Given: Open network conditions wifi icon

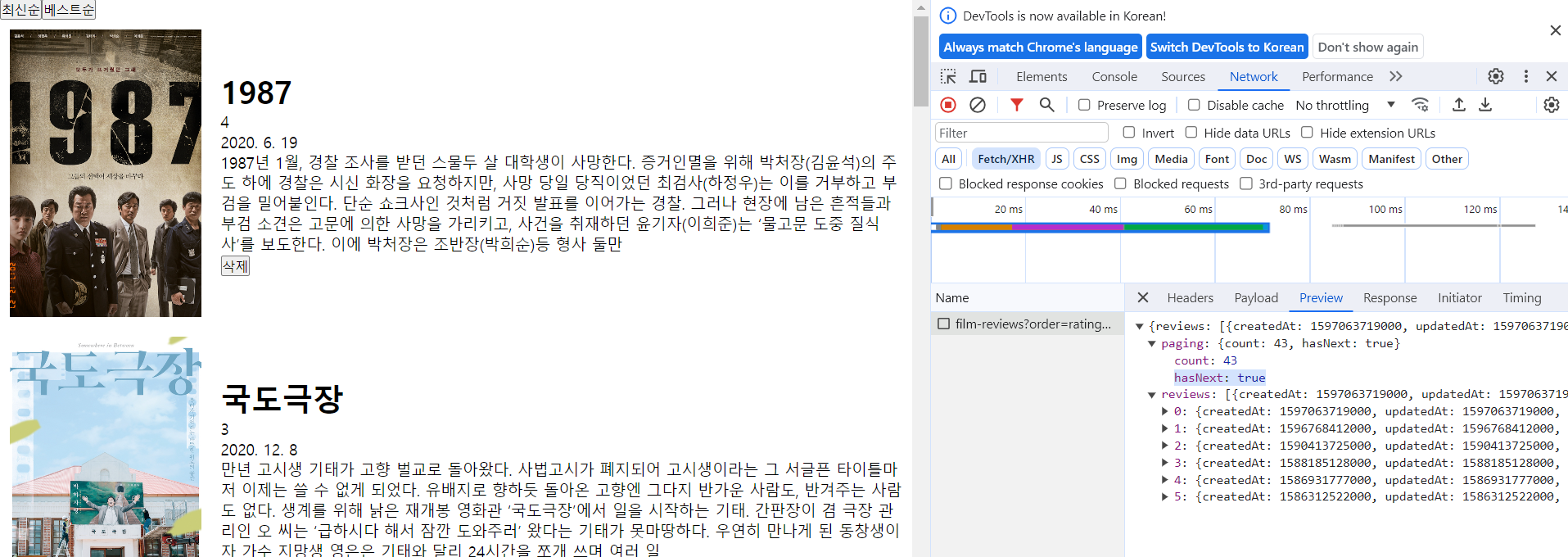Looking at the screenshot, I should tap(1421, 105).
